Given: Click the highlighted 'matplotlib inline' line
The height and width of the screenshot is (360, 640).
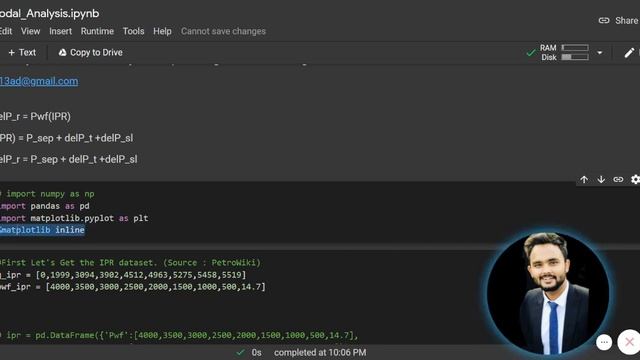Looking at the screenshot, I should coord(42,230).
